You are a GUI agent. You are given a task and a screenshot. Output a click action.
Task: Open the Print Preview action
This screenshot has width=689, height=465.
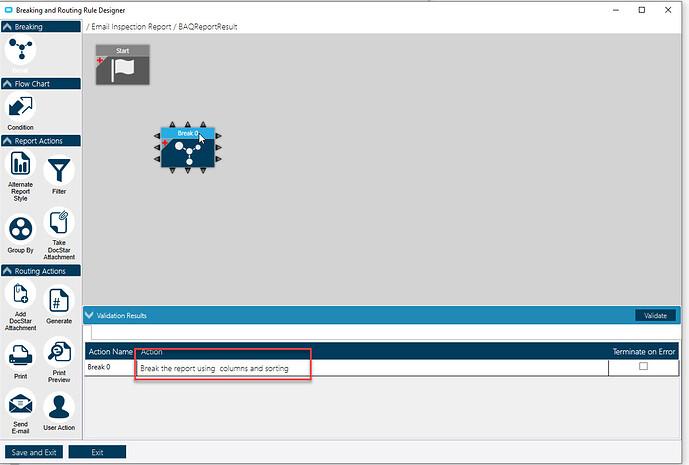coord(59,352)
